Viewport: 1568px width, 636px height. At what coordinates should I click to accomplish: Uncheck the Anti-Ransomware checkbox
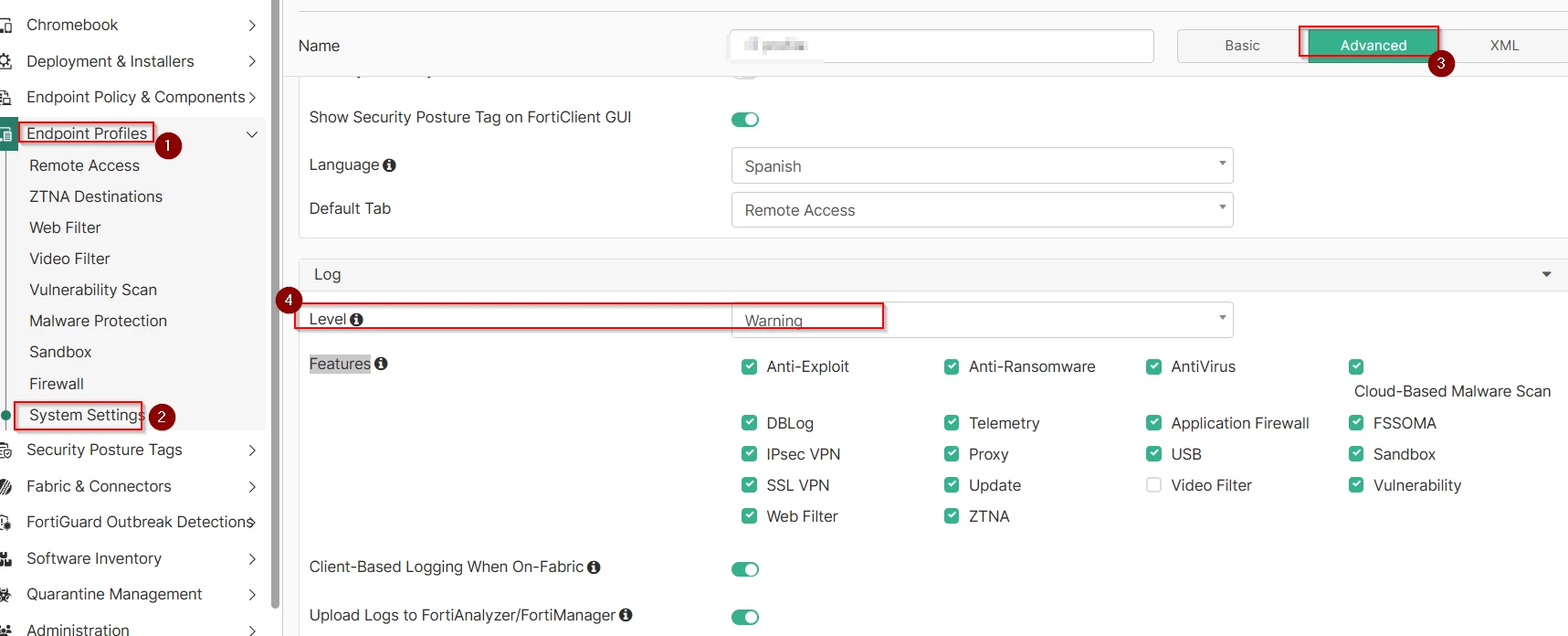[952, 366]
